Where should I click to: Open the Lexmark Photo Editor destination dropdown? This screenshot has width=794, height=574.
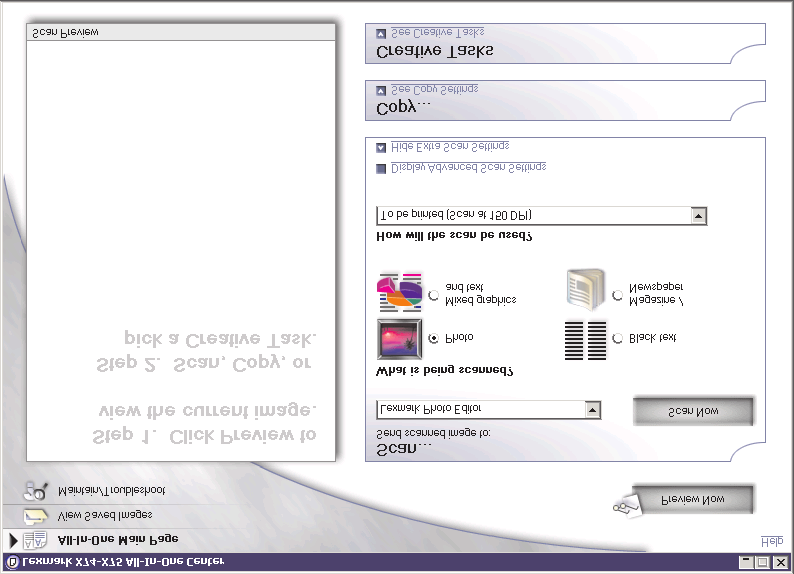pos(488,409)
